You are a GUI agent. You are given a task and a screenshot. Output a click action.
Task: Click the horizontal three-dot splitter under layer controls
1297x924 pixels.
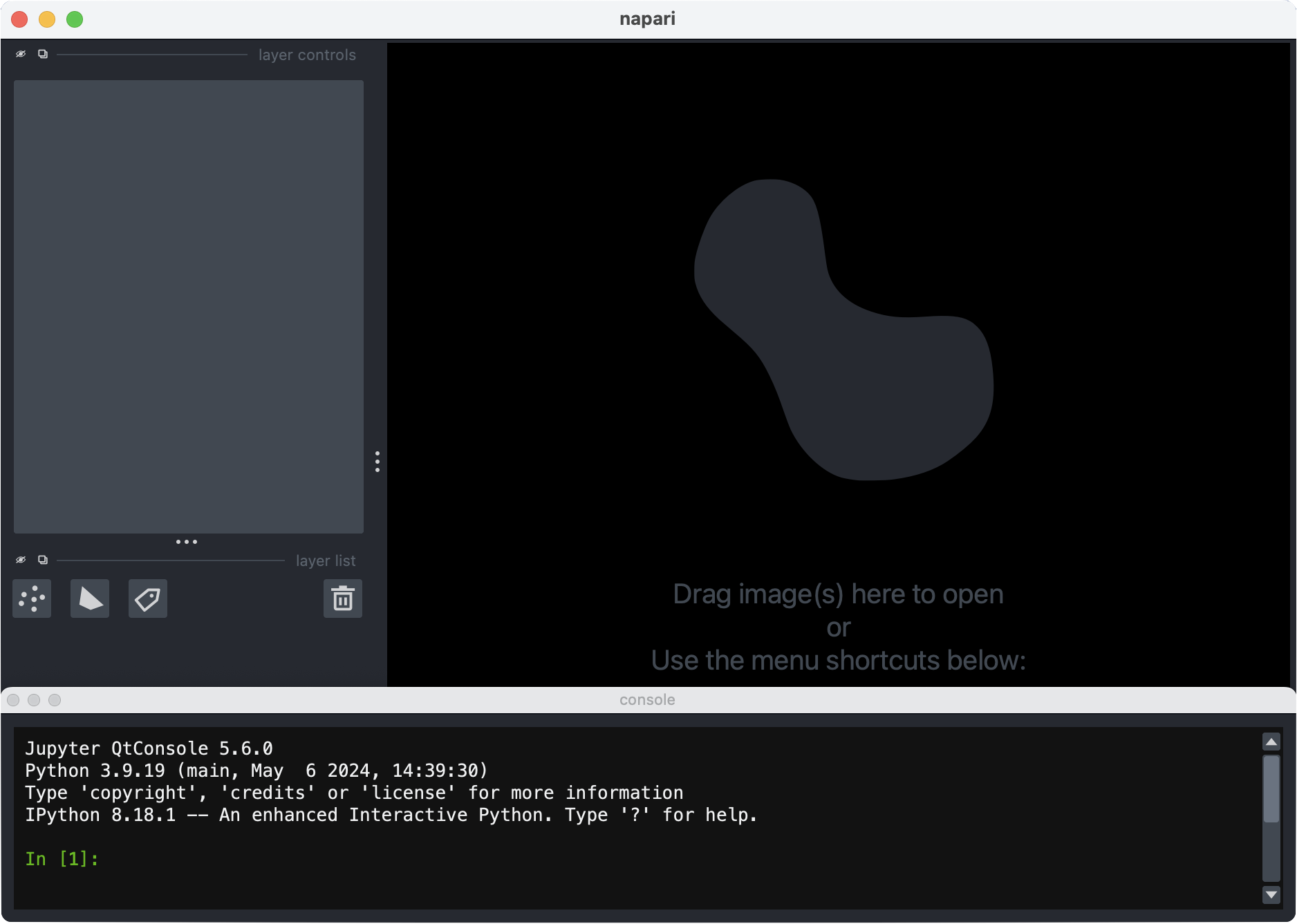point(187,542)
